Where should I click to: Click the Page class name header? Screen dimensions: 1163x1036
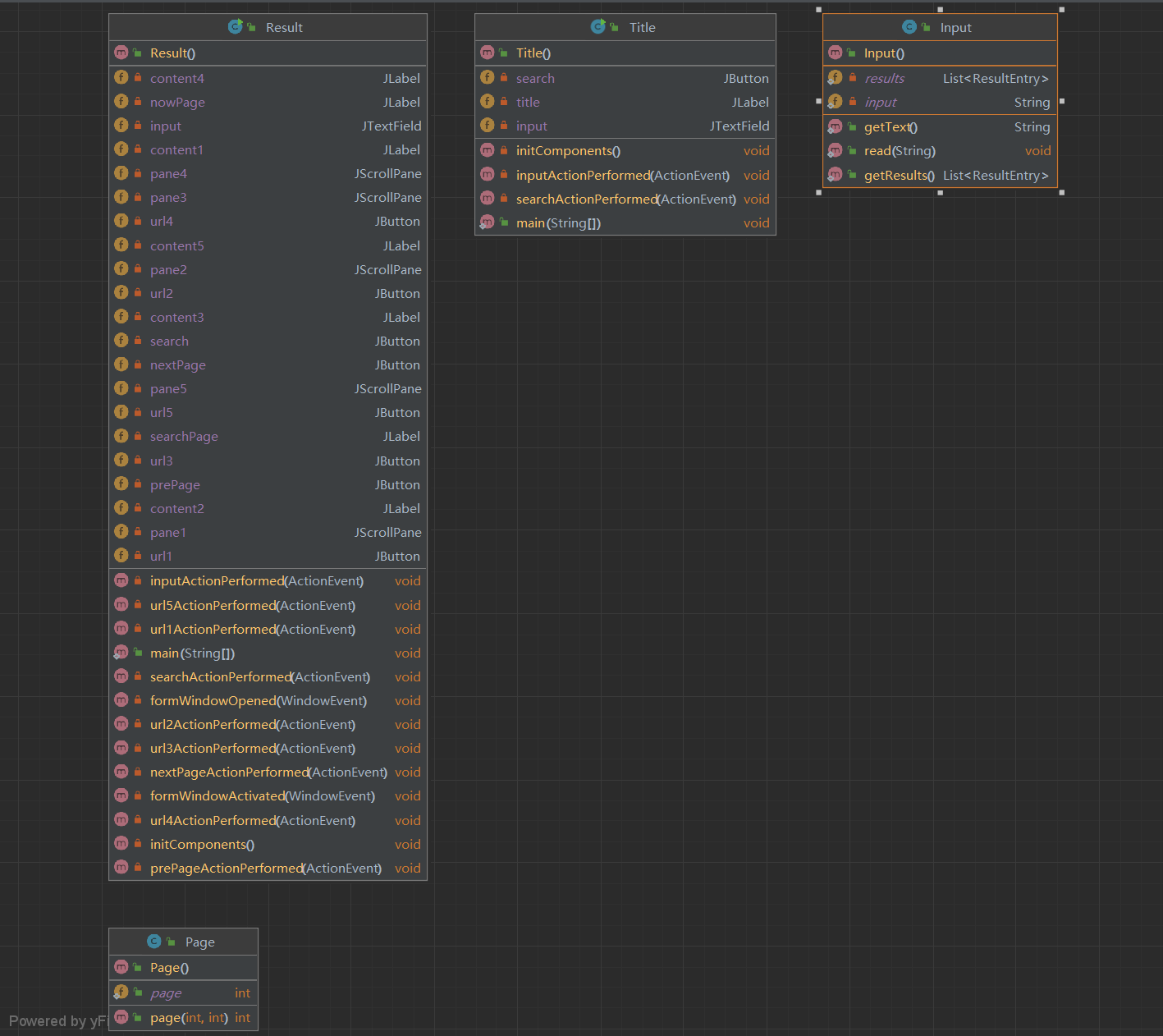(199, 942)
